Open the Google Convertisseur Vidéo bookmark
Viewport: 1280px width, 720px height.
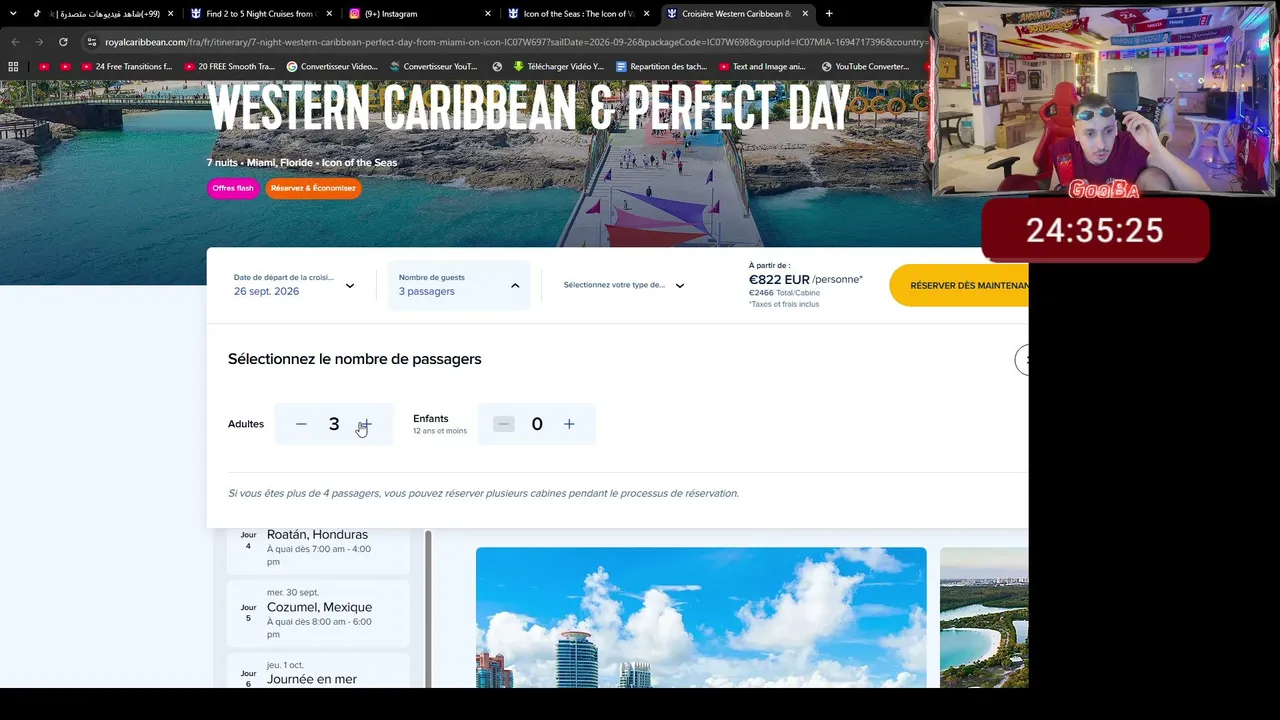pos(332,67)
